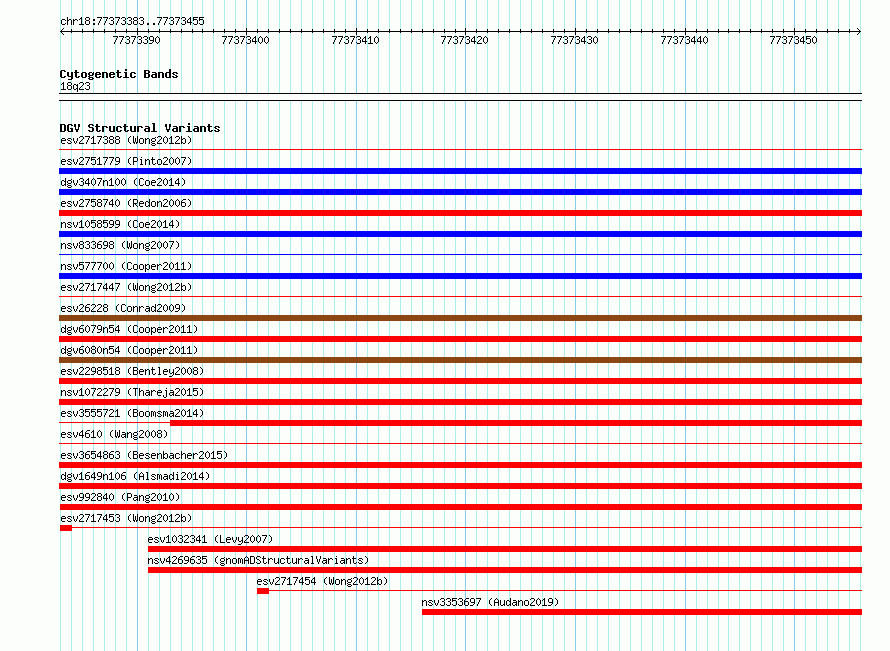The image size is (890, 651).
Task: Click the red bar under esv2758740
Action: coord(460,213)
